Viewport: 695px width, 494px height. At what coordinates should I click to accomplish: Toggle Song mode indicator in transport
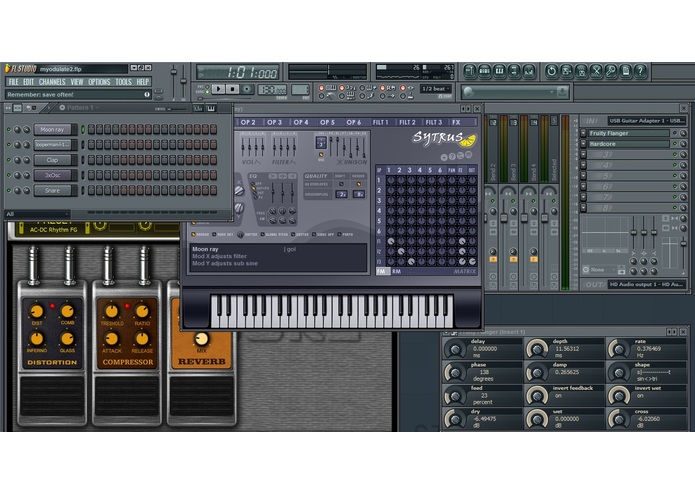coord(207,92)
